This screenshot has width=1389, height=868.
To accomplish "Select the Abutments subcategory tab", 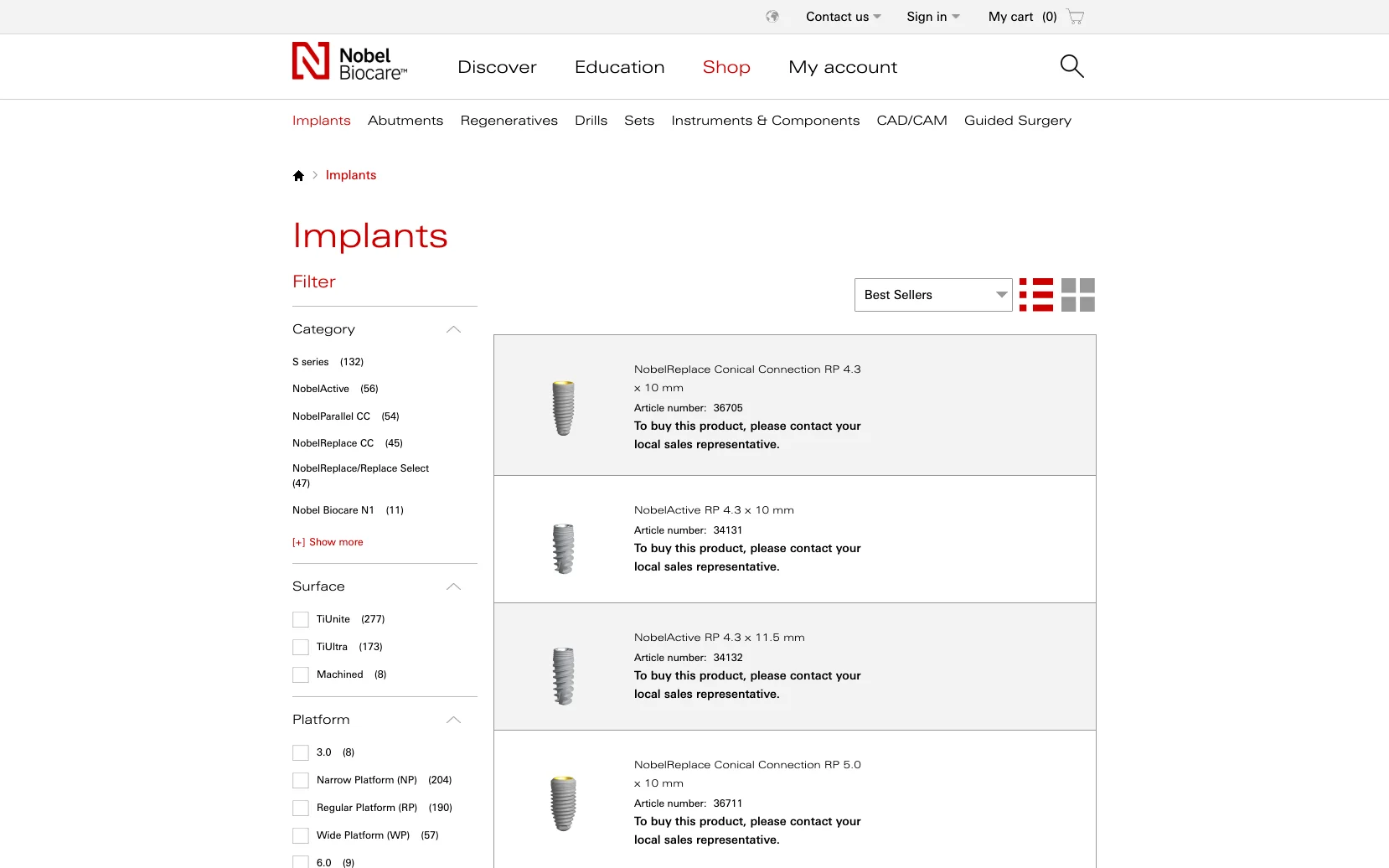I will point(405,121).
